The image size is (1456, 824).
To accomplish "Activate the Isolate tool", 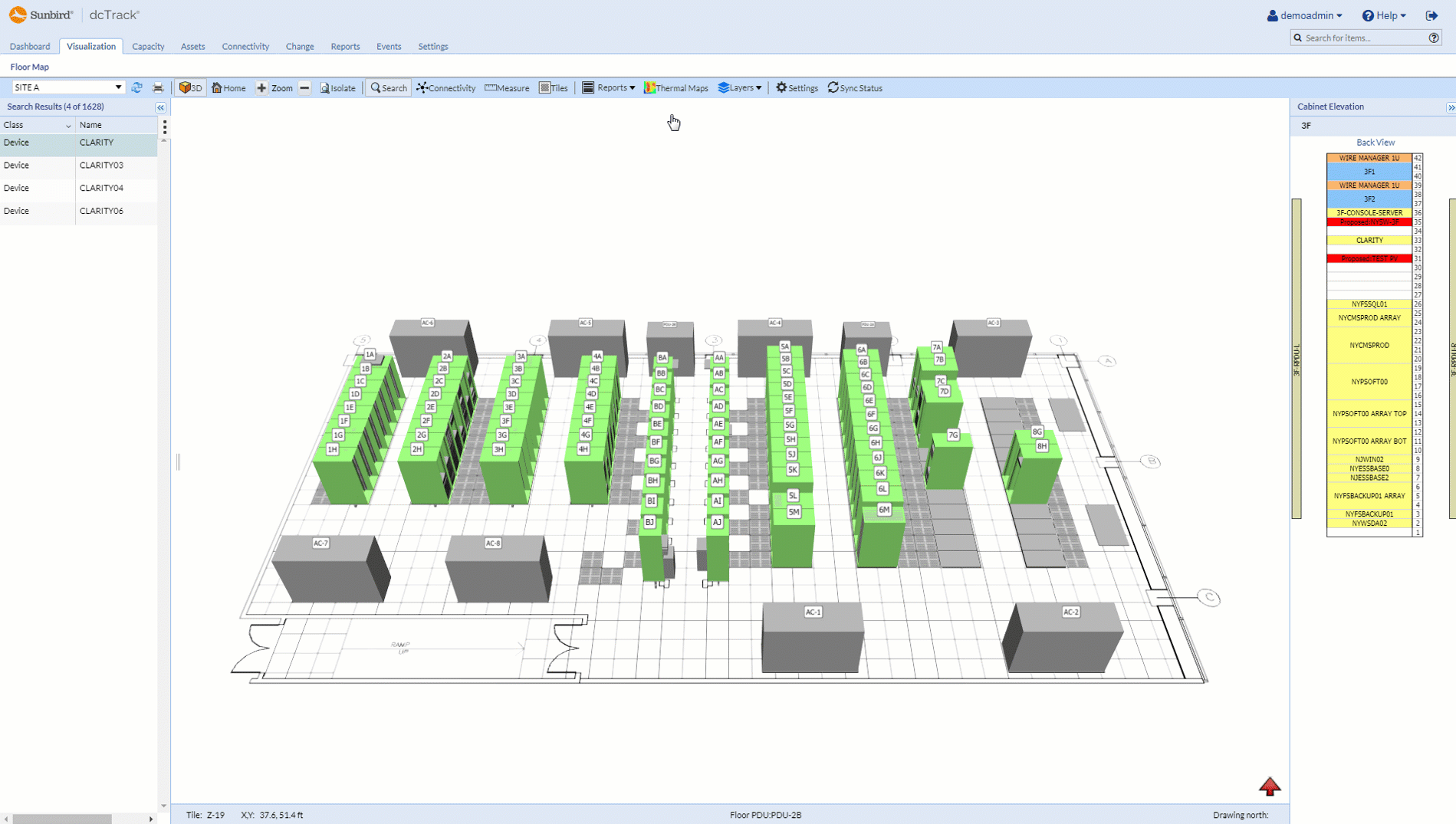I will tap(337, 88).
